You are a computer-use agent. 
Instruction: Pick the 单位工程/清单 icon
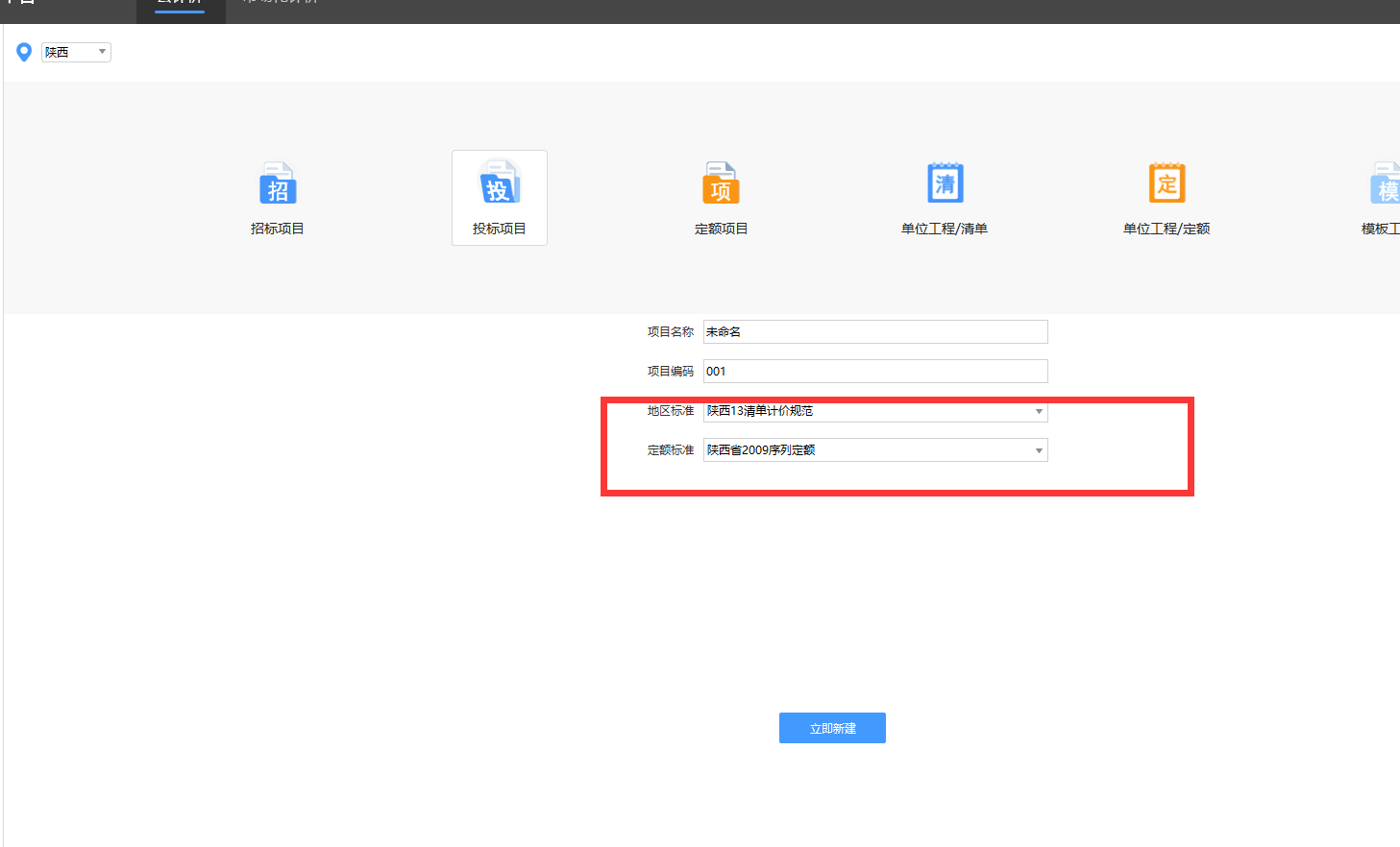[x=945, y=182]
